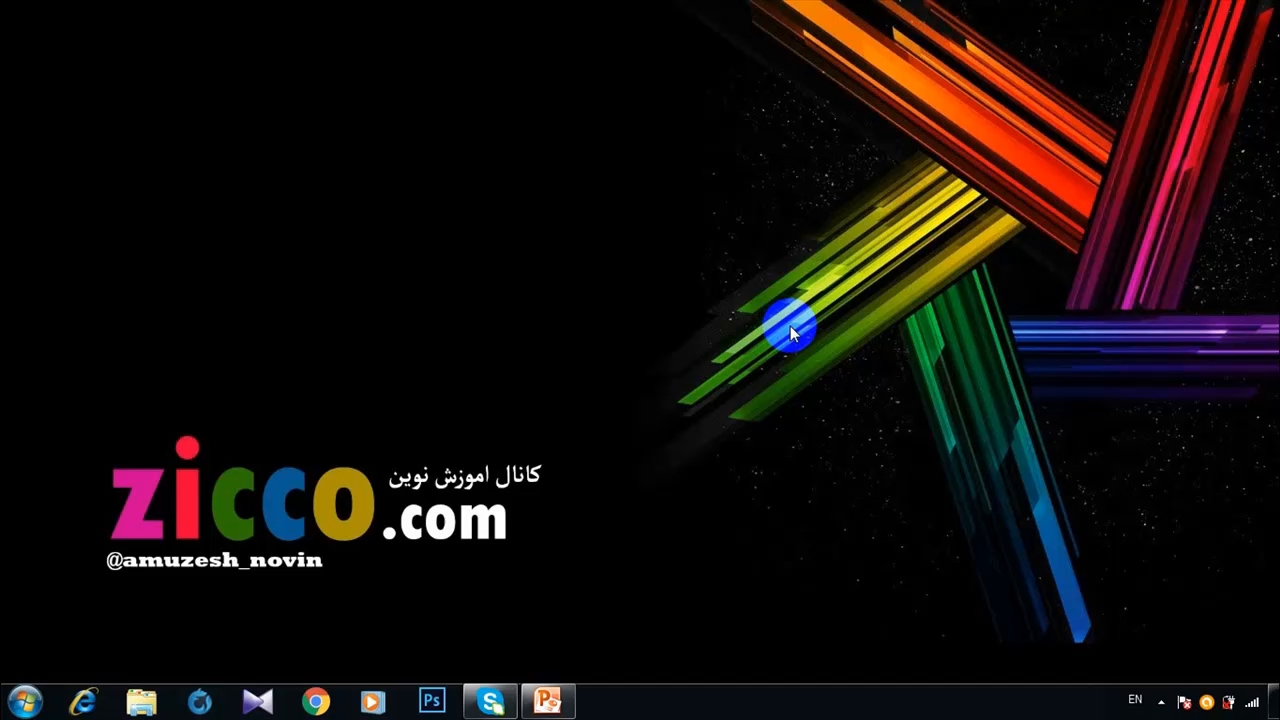Open Google Chrome from the taskbar
The height and width of the screenshot is (720, 1280).
316,701
